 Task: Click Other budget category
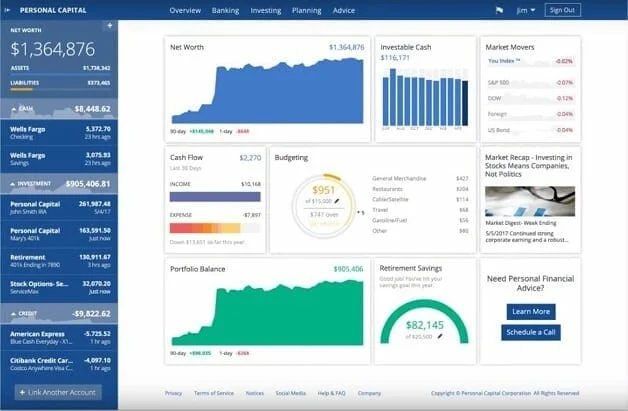pos(420,231)
